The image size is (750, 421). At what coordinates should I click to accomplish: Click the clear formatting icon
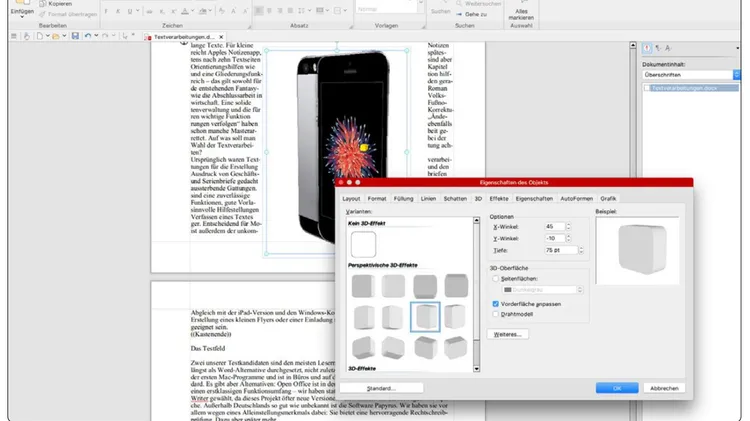coord(221,11)
